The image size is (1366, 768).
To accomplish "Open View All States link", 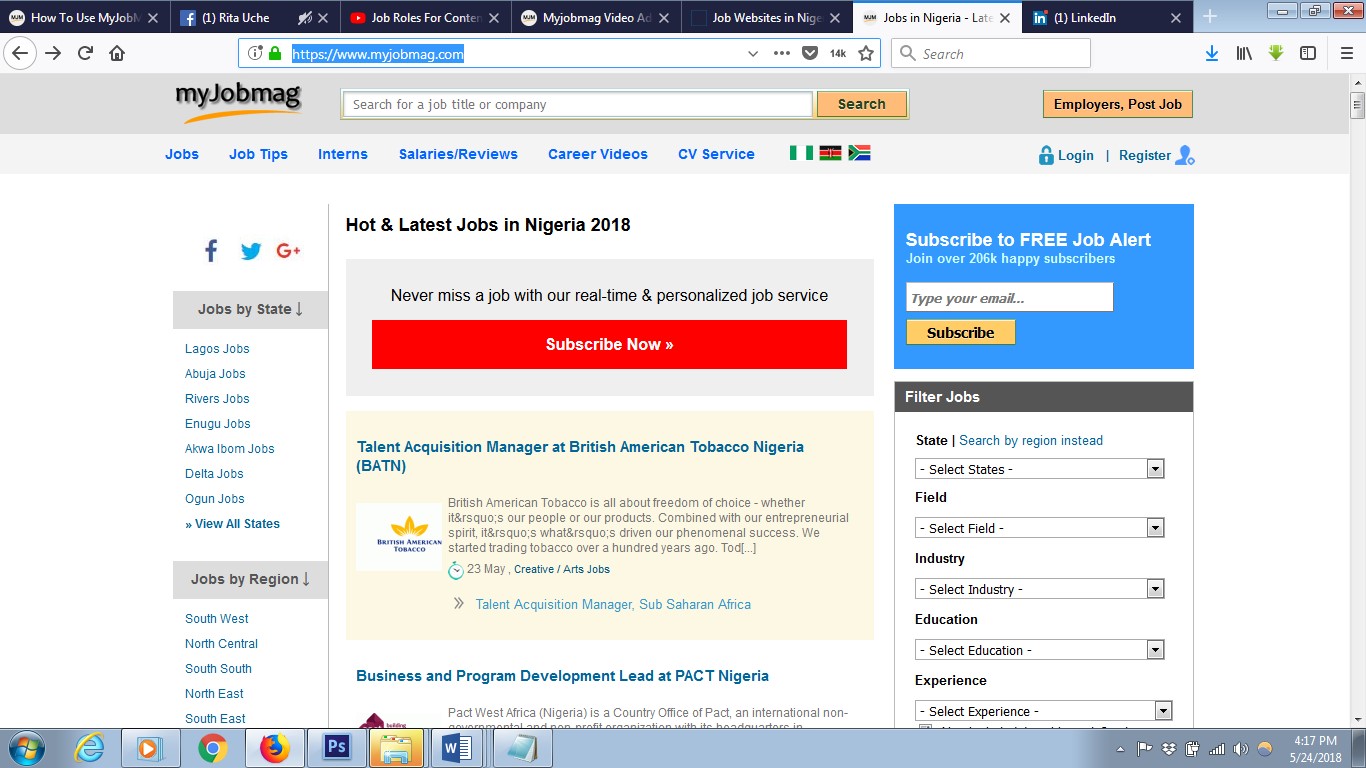I will coord(232,524).
